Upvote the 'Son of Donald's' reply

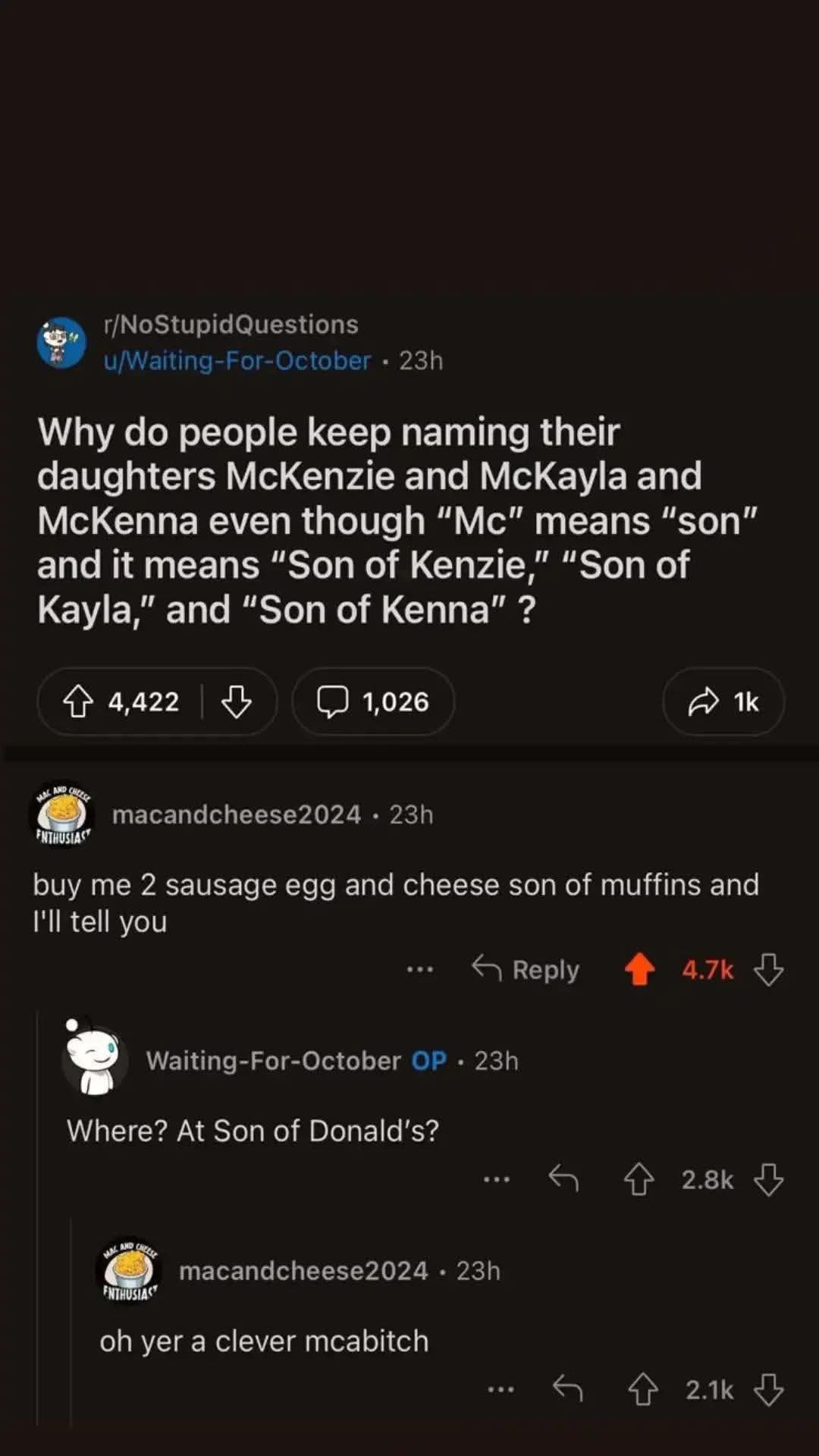click(x=639, y=1179)
